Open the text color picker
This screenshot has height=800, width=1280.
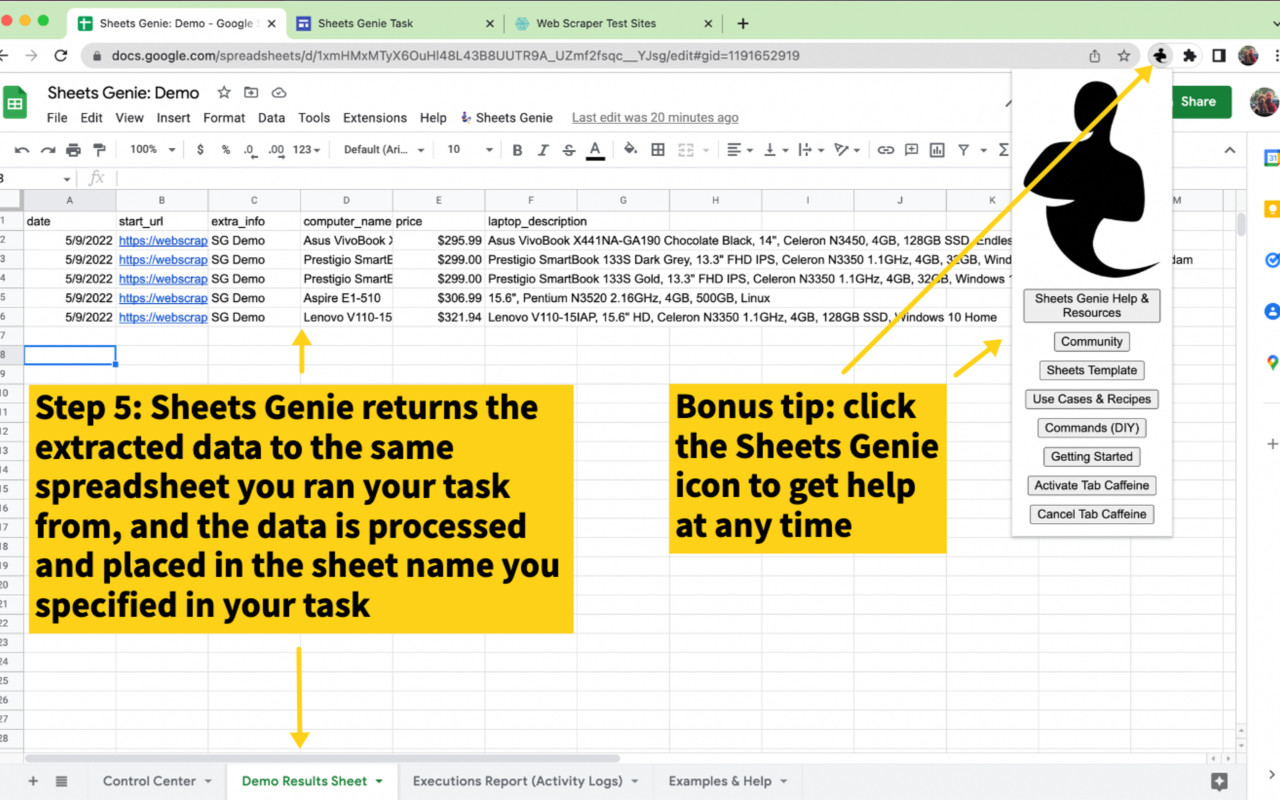coord(595,150)
